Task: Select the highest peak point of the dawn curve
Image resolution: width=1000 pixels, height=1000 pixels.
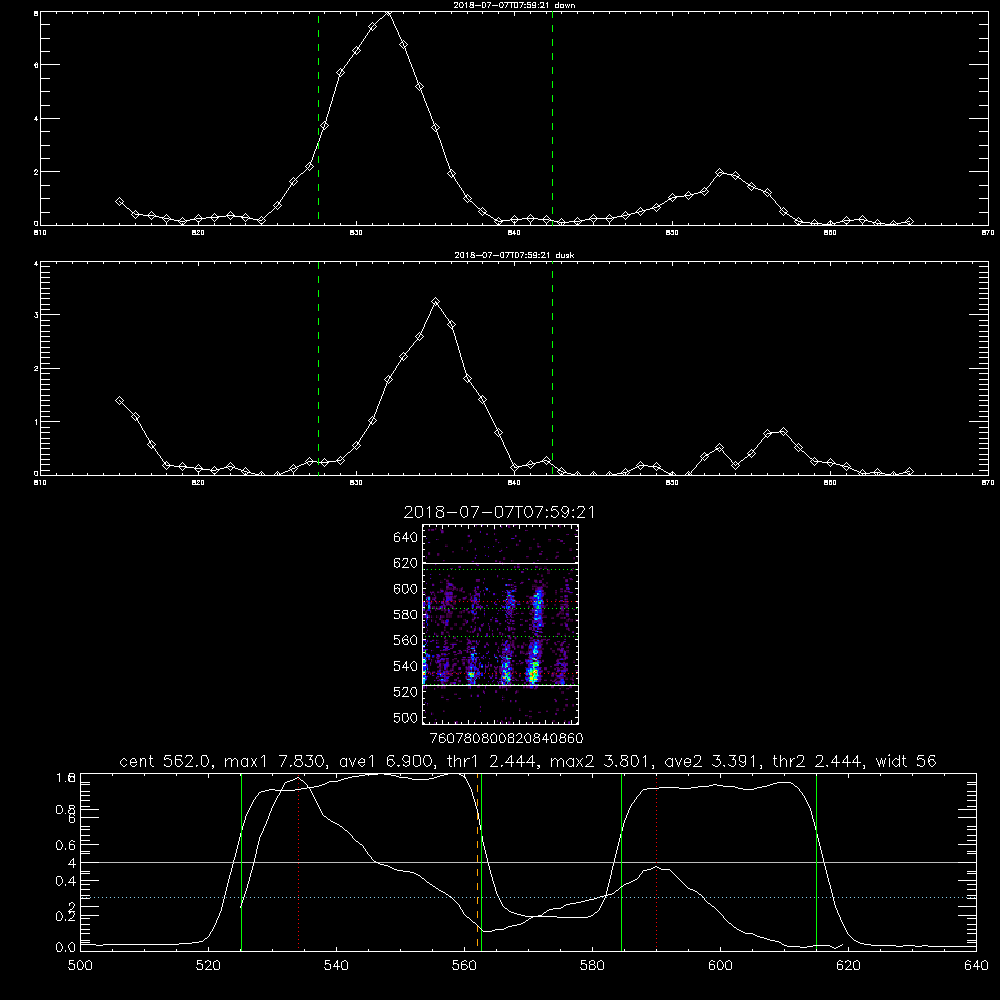Action: click(x=388, y=12)
